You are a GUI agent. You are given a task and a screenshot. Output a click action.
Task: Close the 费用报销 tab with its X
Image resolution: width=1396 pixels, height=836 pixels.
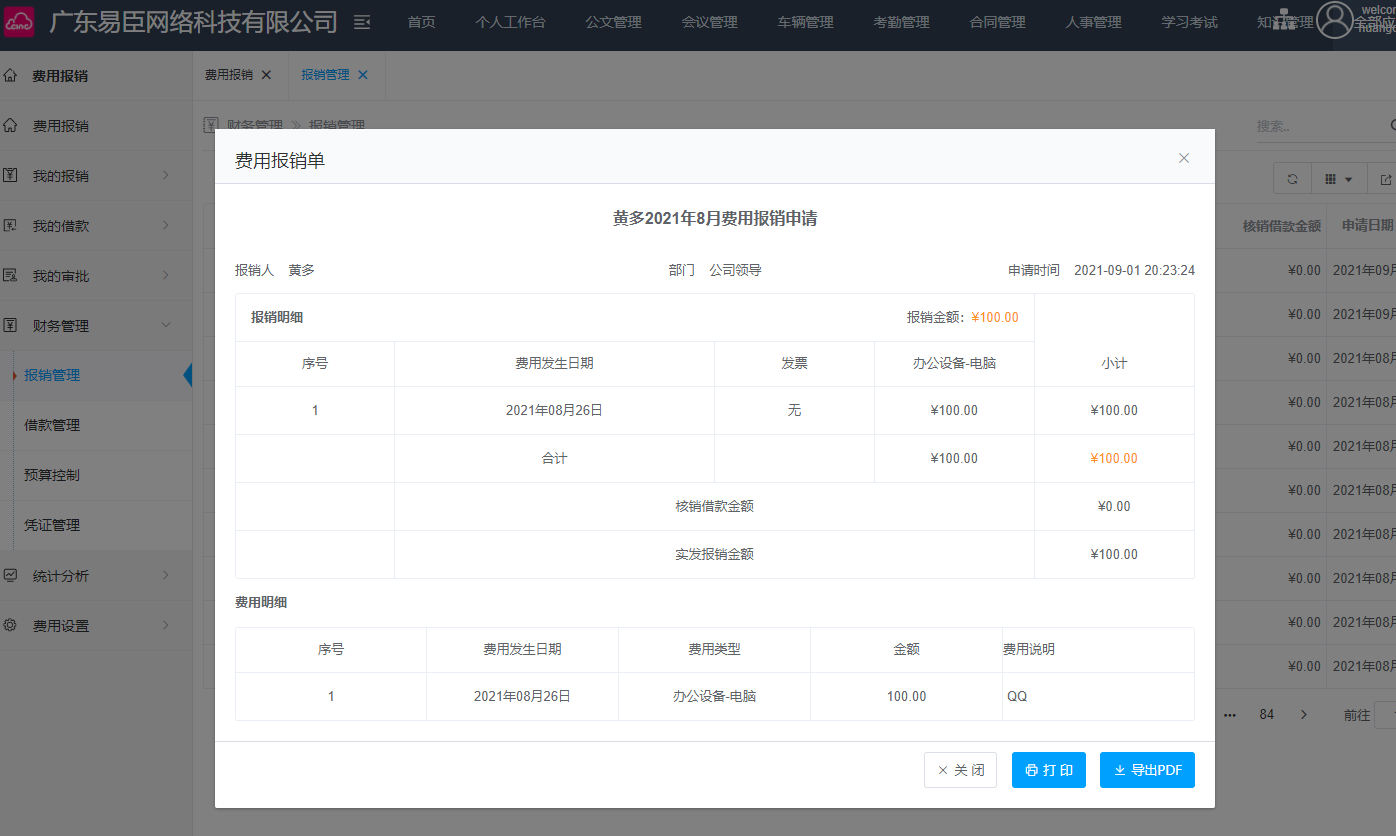click(266, 75)
